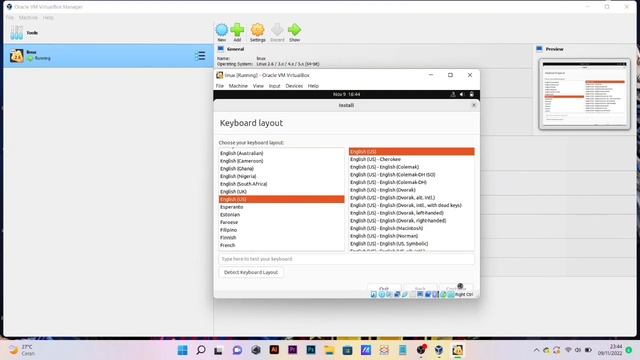The image size is (640, 360).
Task: Open Adobe Photoshop from the taskbar
Action: [x=311, y=350]
